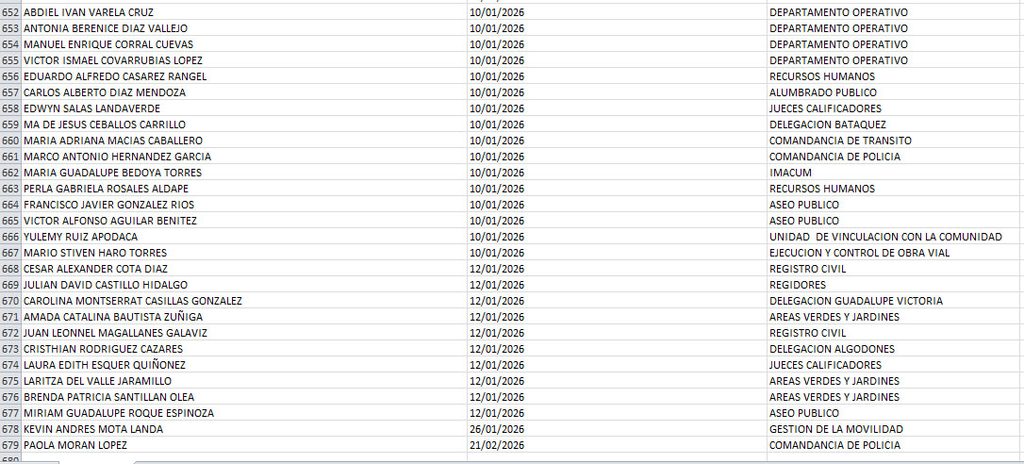1024x464 pixels.
Task: Select the date cell 21/02/2026
Action: [x=617, y=444]
